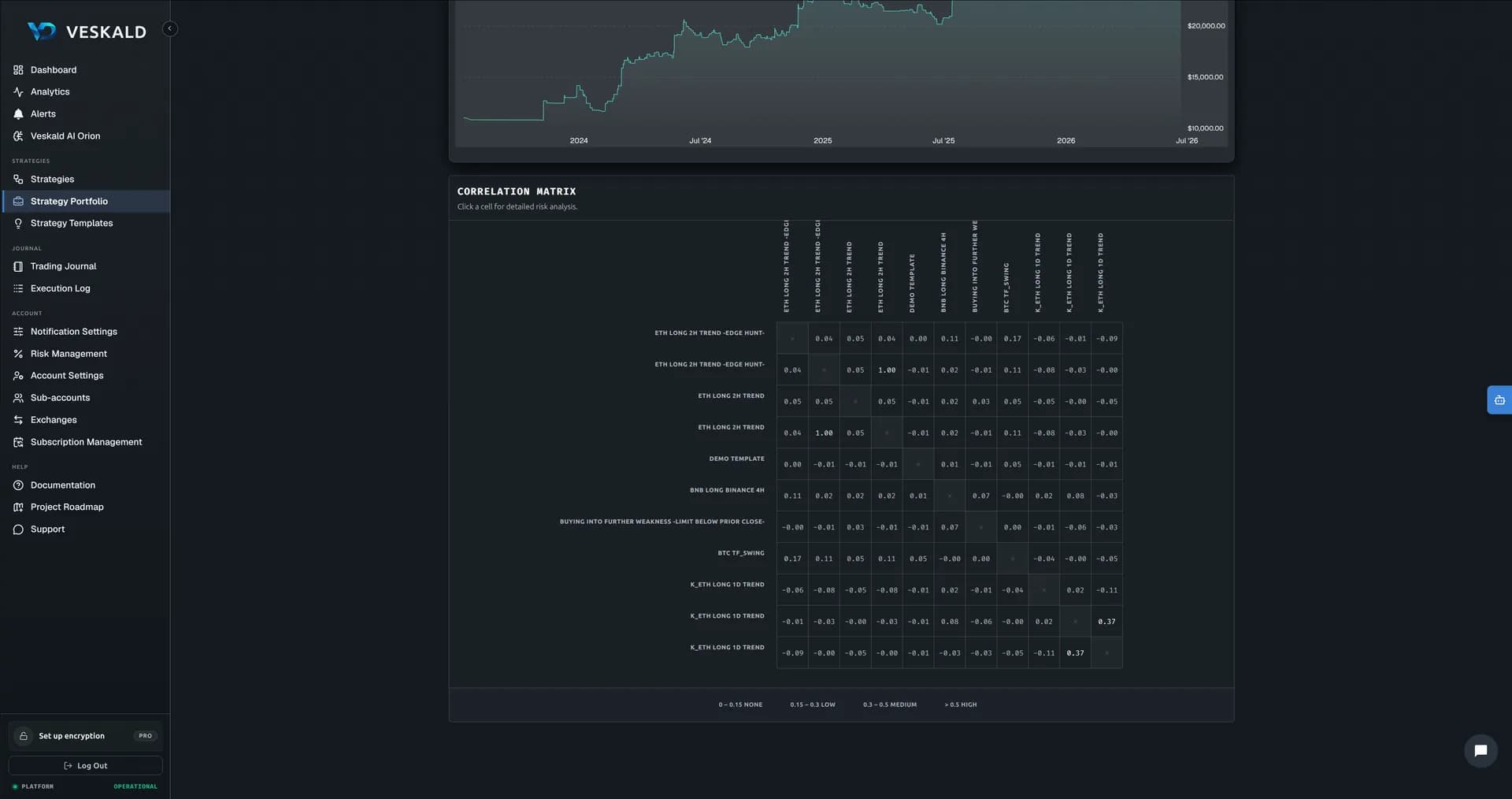
Task: Click the BUYING INTO FURTHER WEAKNESS row label
Action: (661, 522)
